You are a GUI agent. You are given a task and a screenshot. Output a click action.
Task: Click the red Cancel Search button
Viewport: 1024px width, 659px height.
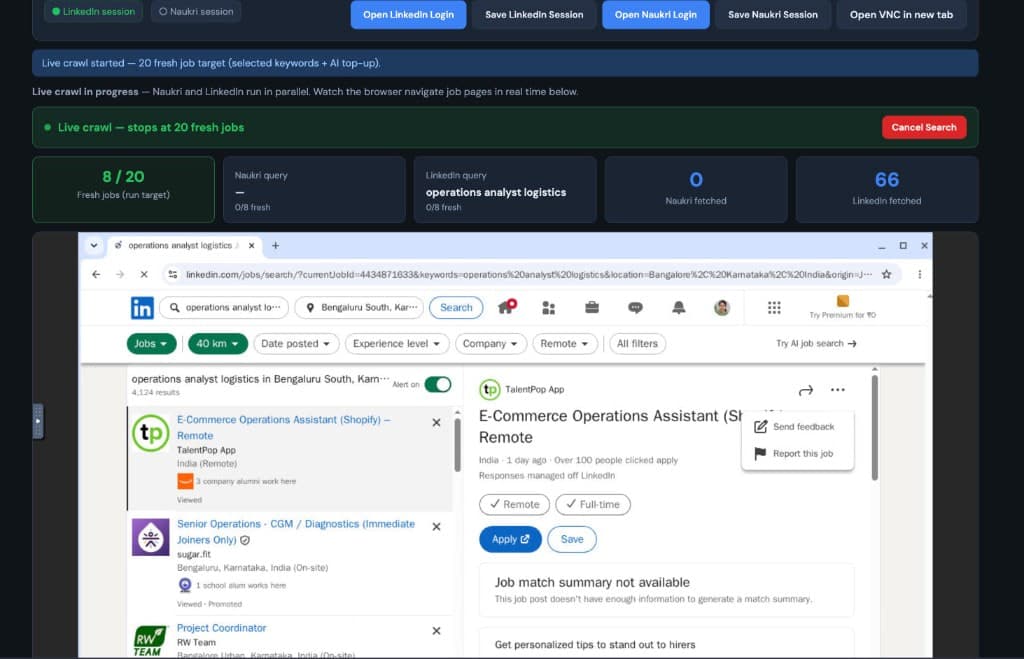tap(924, 127)
